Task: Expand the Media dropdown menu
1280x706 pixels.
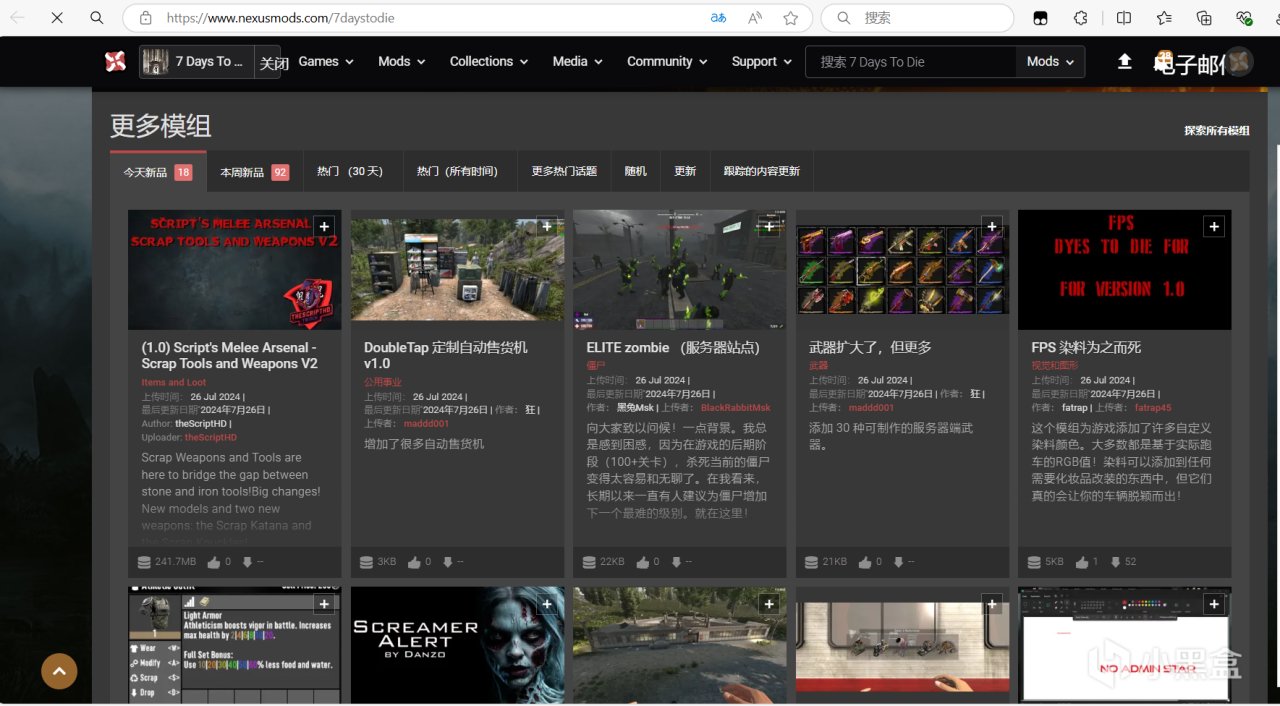Action: click(578, 61)
